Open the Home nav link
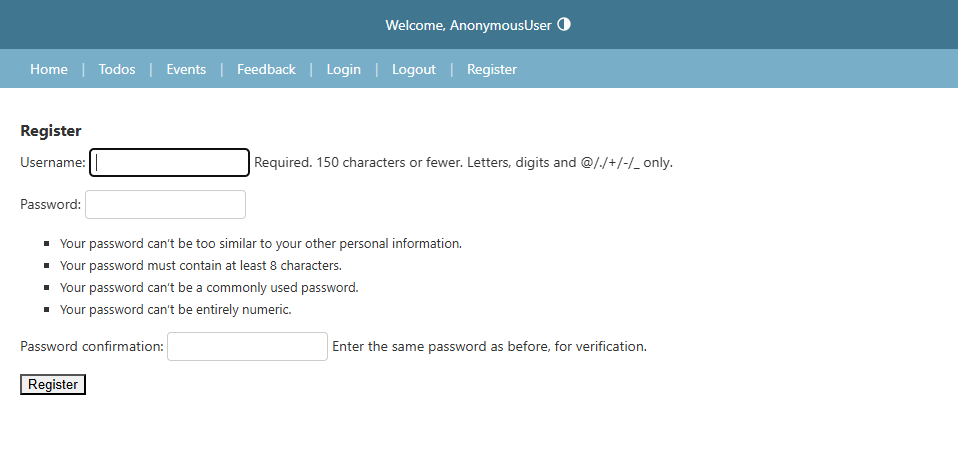The height and width of the screenshot is (450, 958). 49,70
